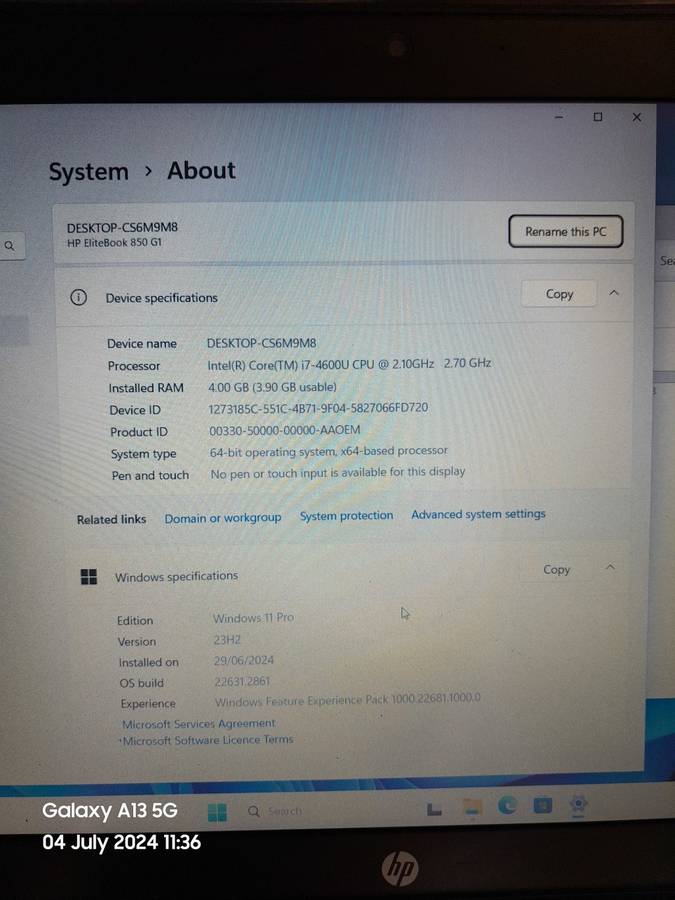Open the Settings gear icon on taskbar
The width and height of the screenshot is (675, 900).
tap(578, 804)
